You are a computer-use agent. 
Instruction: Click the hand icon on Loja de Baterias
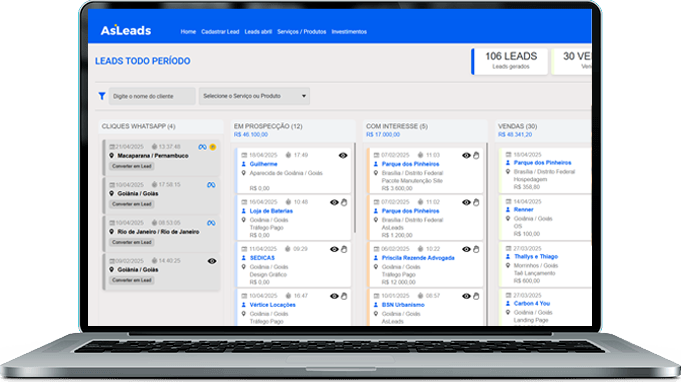[344, 202]
